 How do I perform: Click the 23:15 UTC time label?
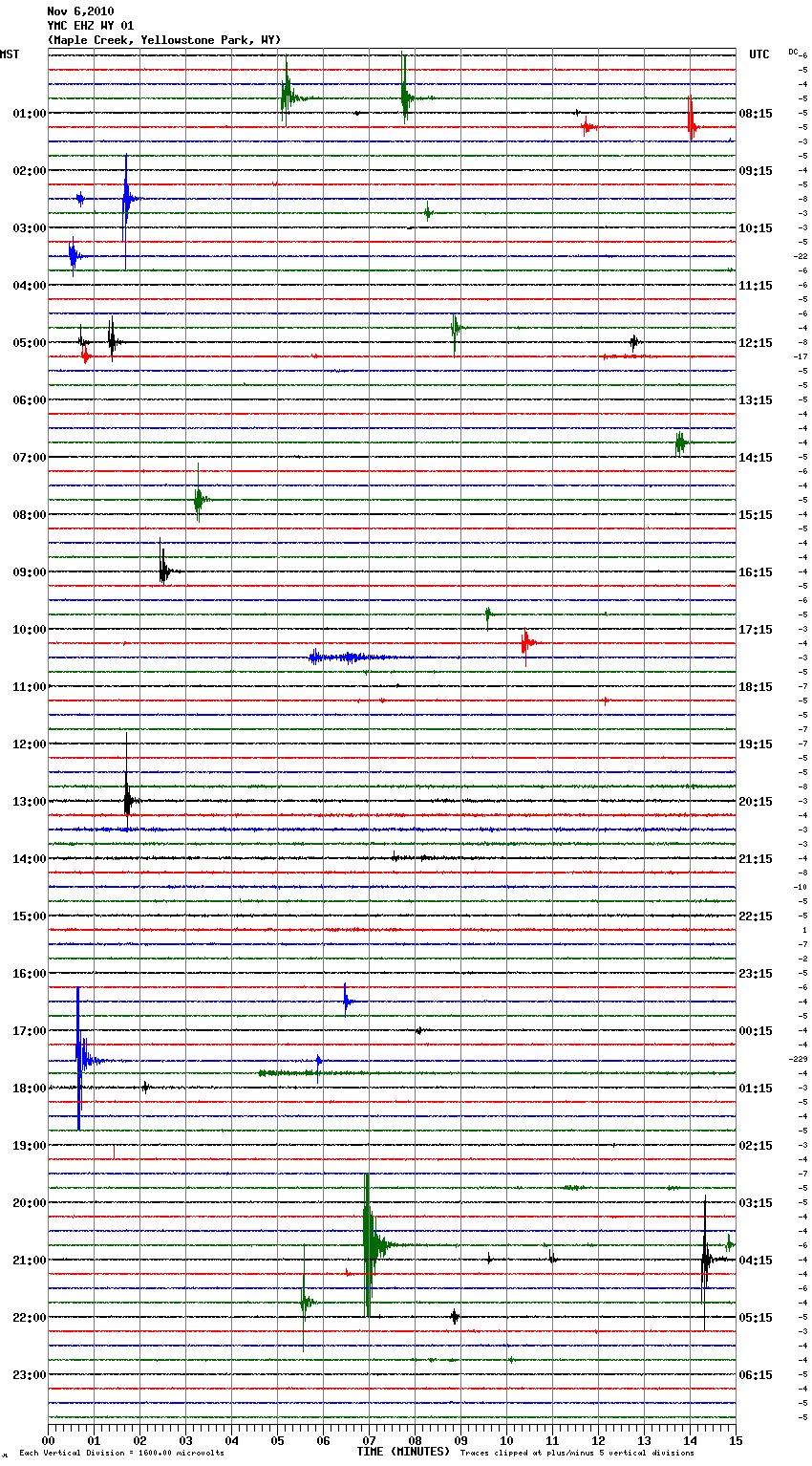756,974
